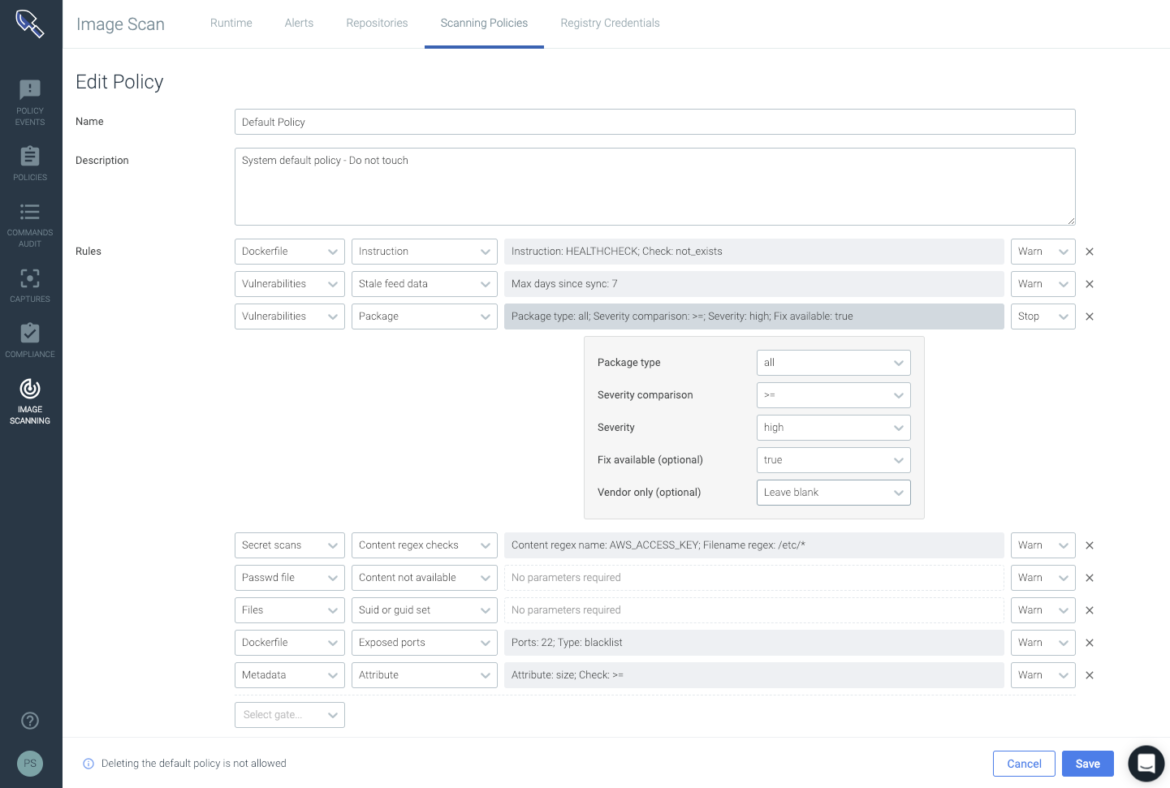Click the Sysdig shovel logo
The image size is (1170, 788).
[x=30, y=23]
